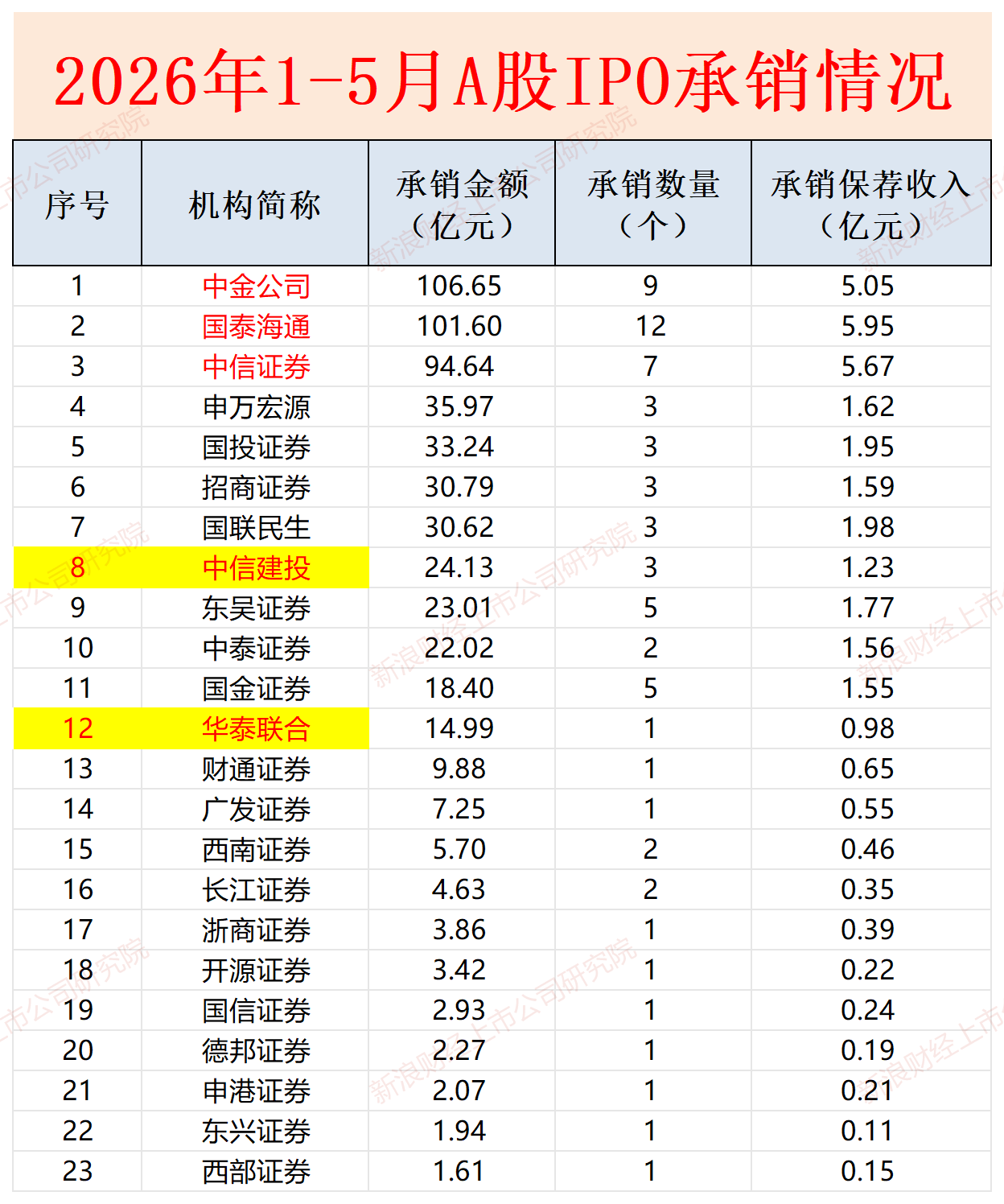Click the 东兴证券 name cell
This screenshot has width=1004, height=1204.
(x=255, y=1132)
